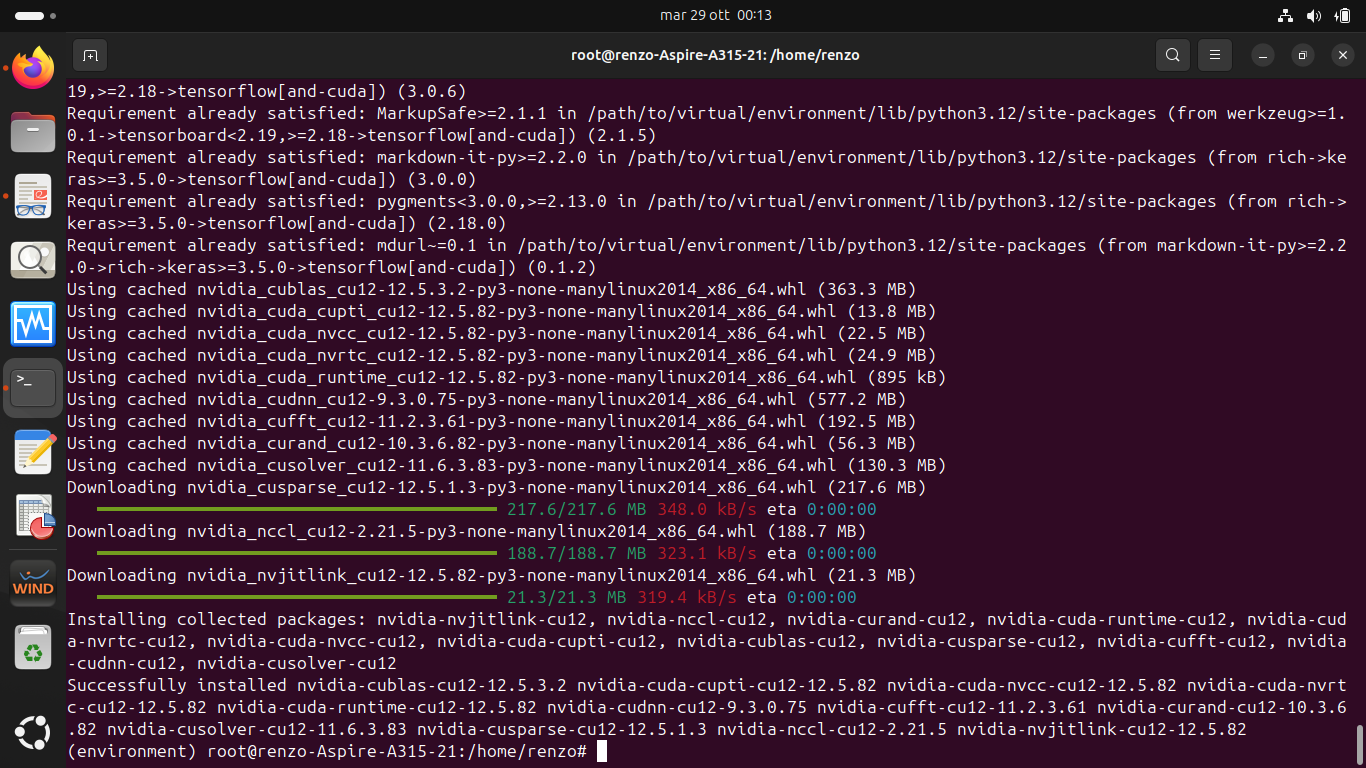
Task: Click the Activities workspace indicator
Action: pos(33,16)
